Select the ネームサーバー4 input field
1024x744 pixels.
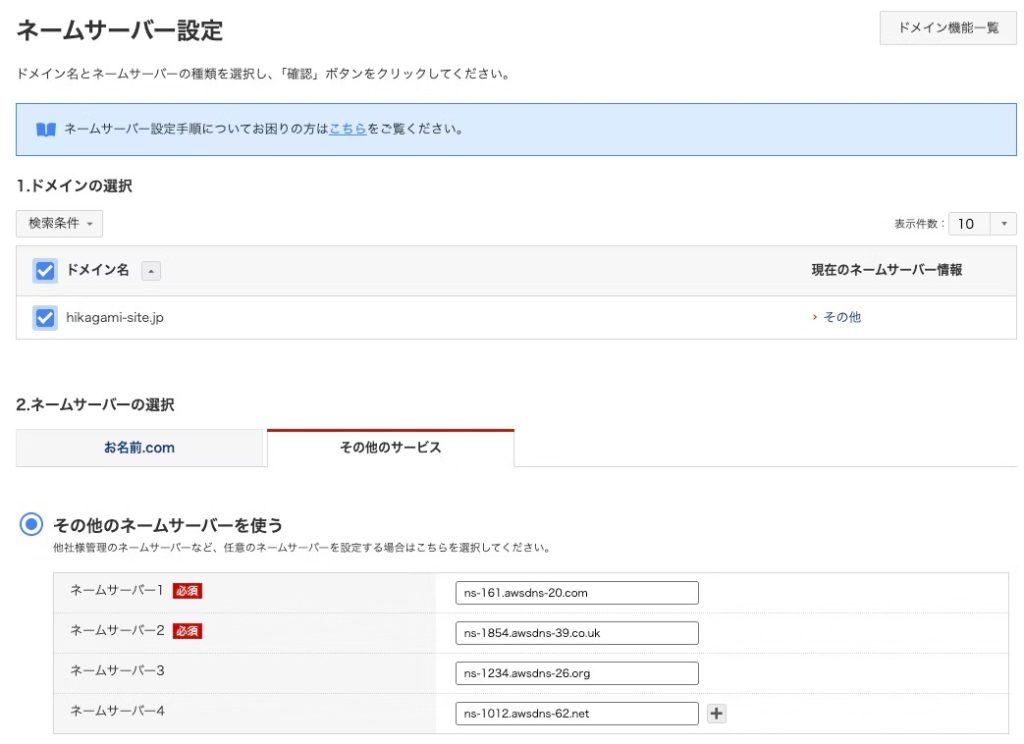pos(576,713)
